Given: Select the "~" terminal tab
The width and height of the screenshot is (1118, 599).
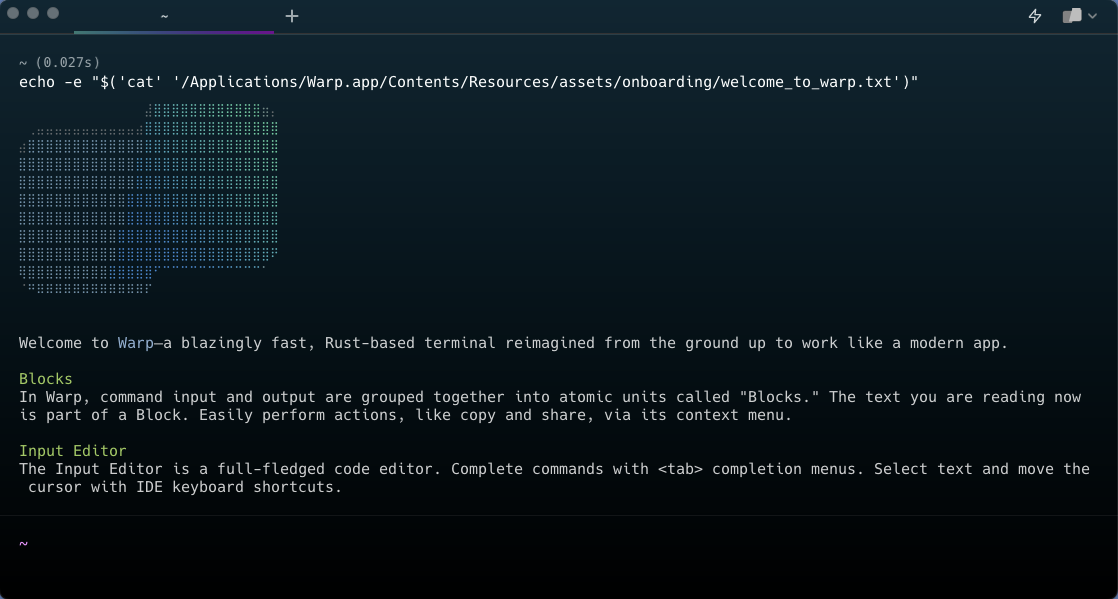Looking at the screenshot, I should (x=164, y=16).
